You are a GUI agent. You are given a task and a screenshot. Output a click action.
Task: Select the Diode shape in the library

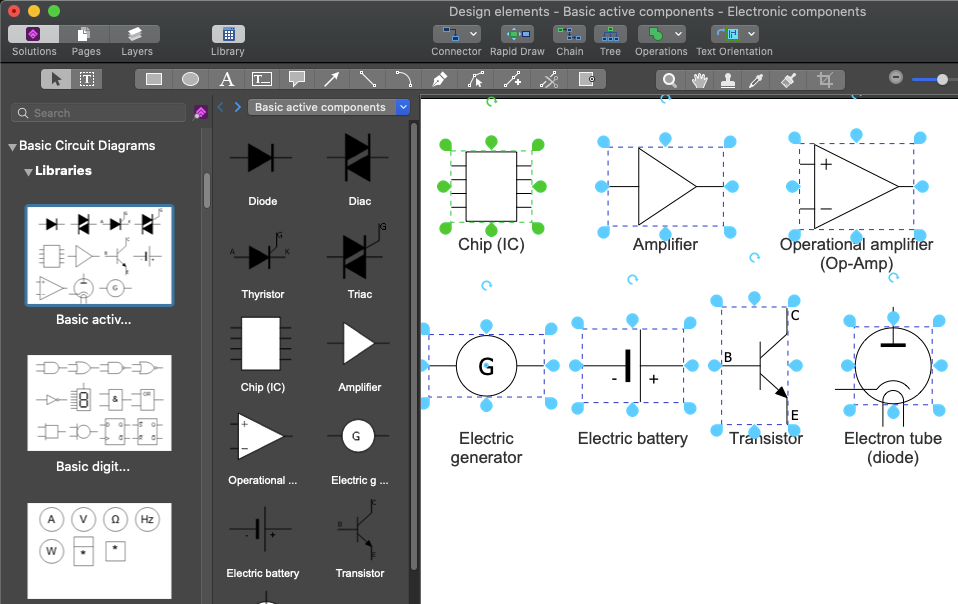click(x=261, y=158)
